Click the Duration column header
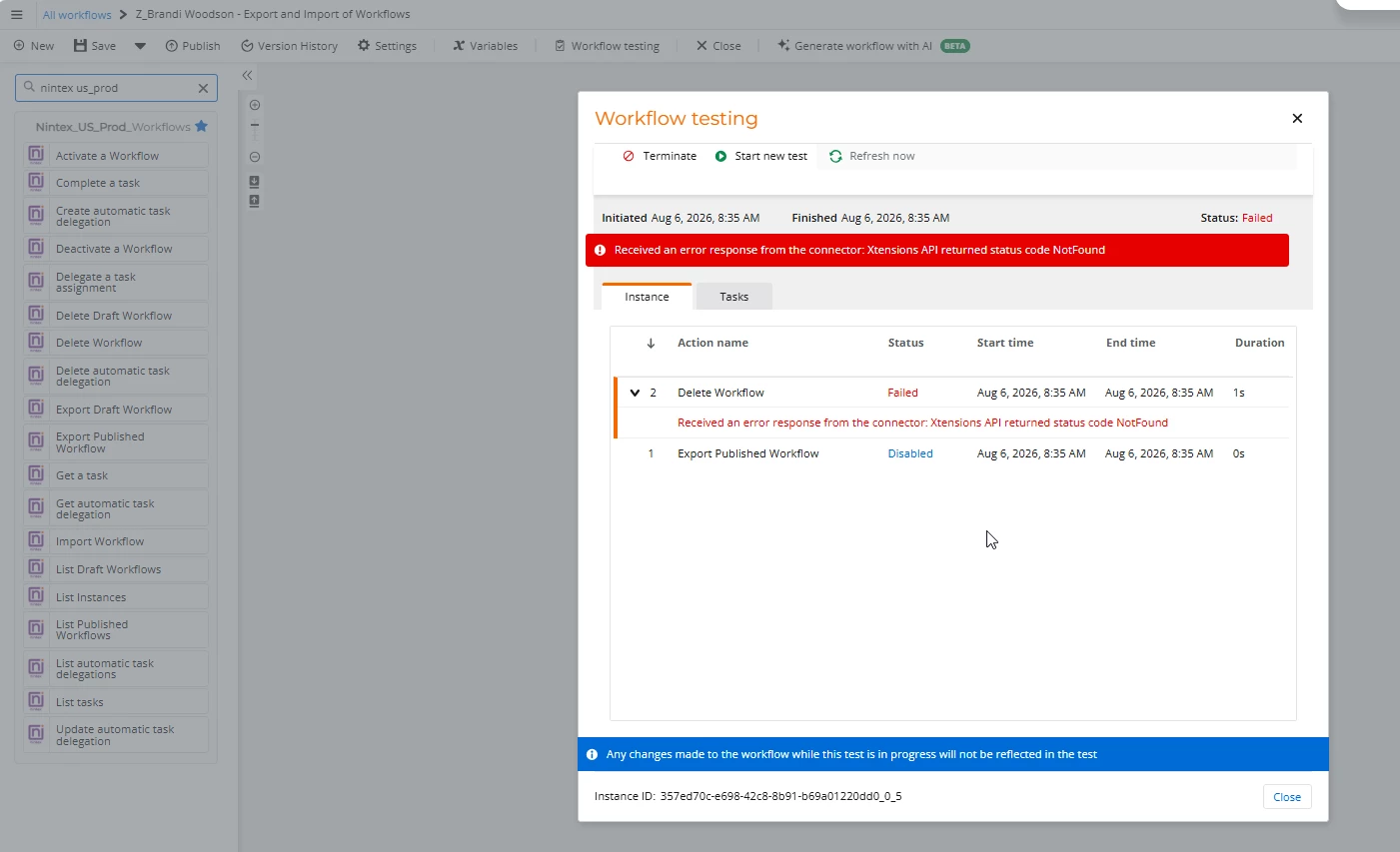 pyautogui.click(x=1259, y=343)
